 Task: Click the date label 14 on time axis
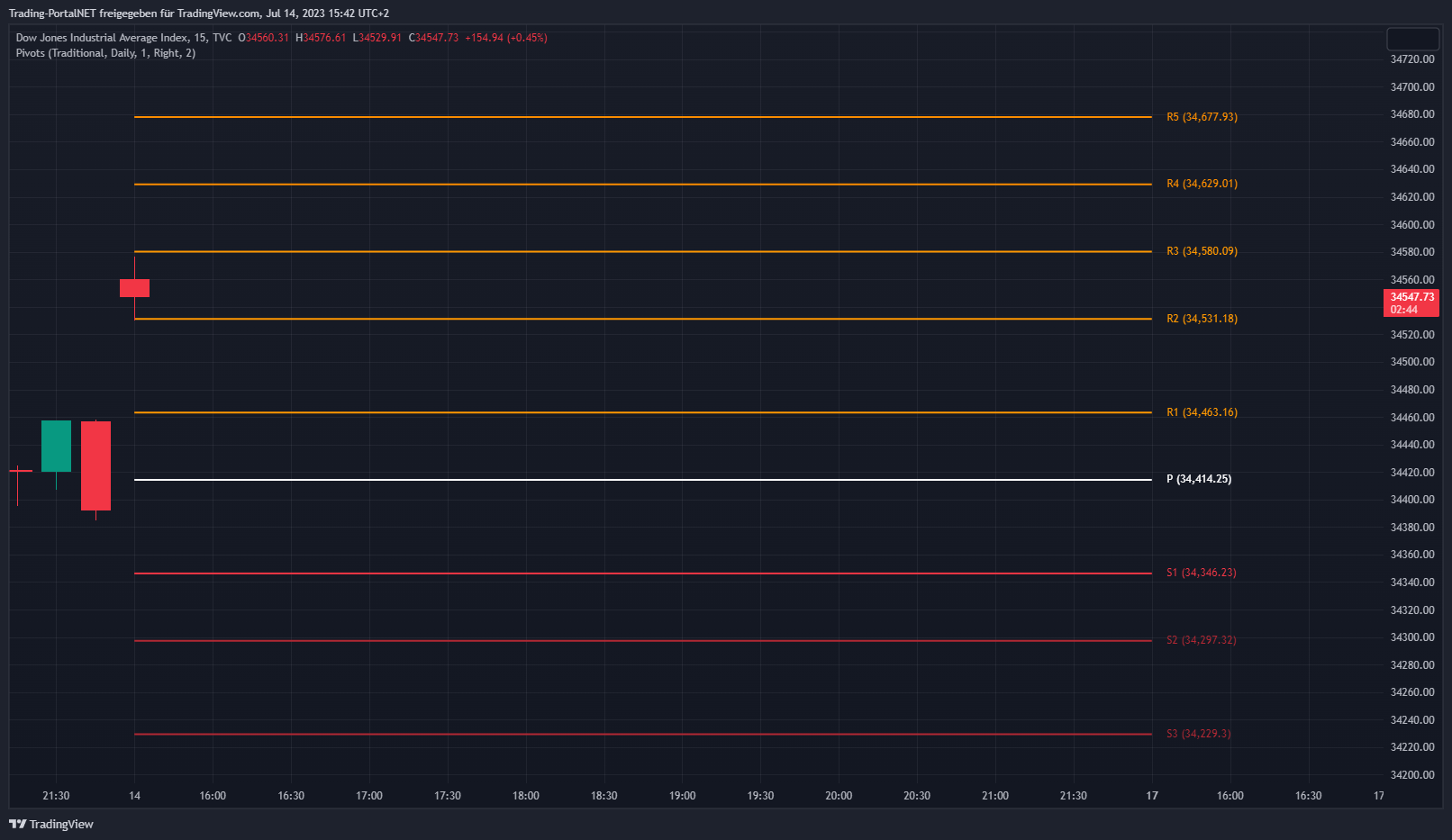click(134, 796)
